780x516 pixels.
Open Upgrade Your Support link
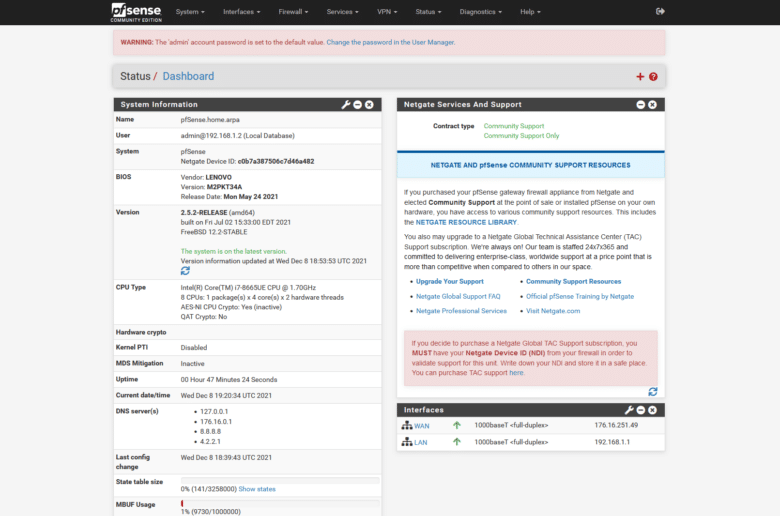point(450,282)
